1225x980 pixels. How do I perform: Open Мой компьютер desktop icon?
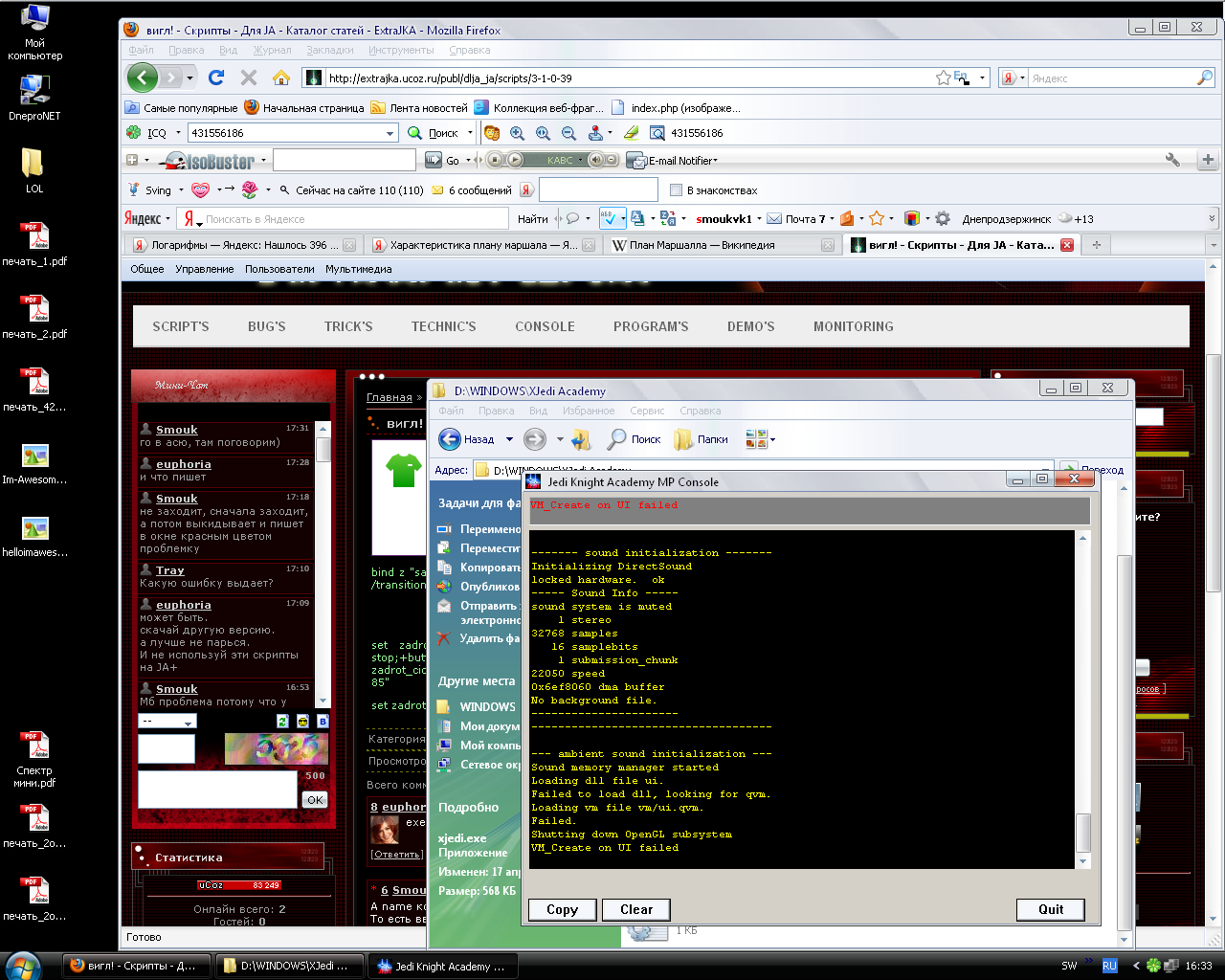tap(34, 33)
